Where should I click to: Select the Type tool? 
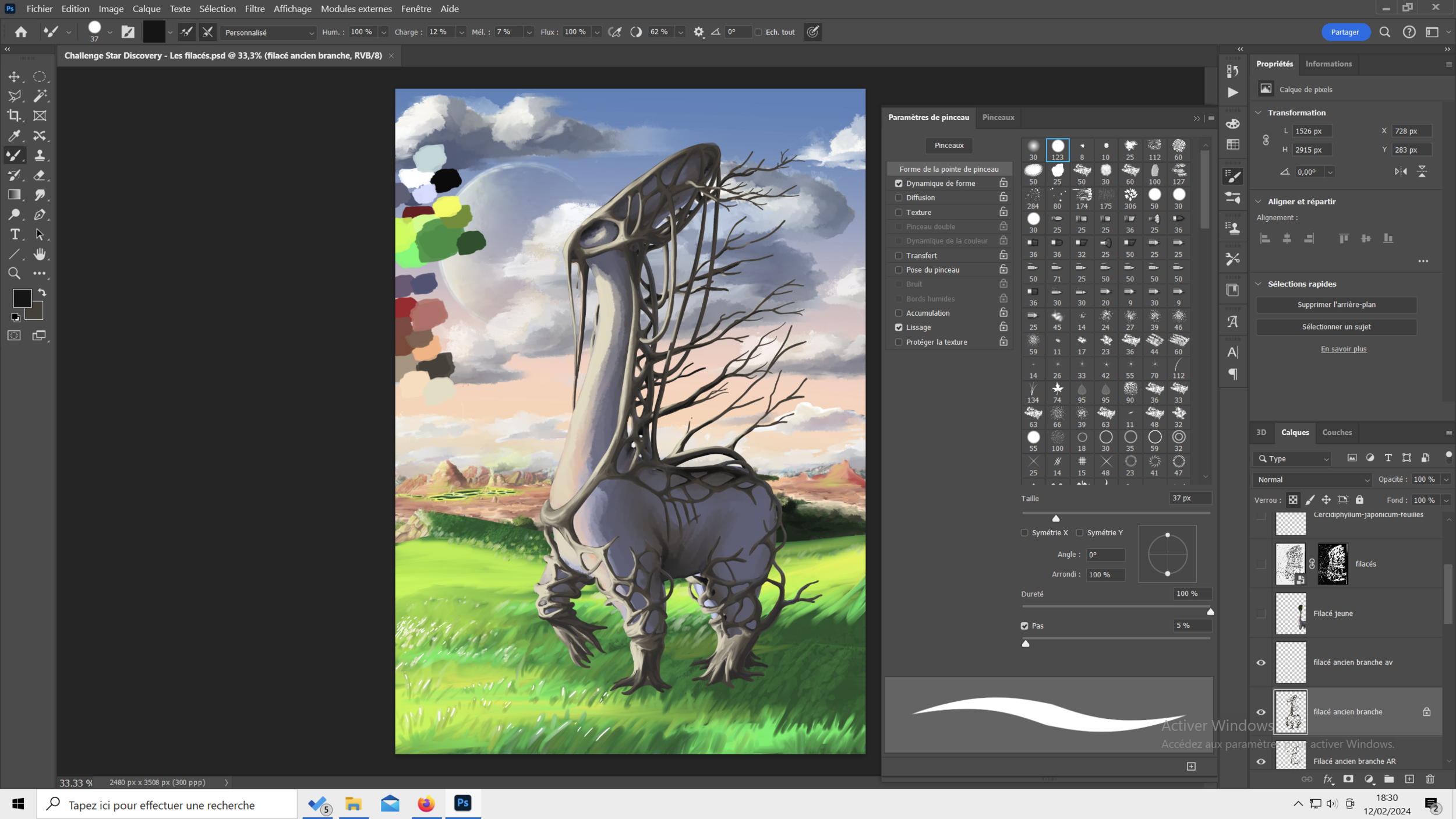(x=15, y=234)
